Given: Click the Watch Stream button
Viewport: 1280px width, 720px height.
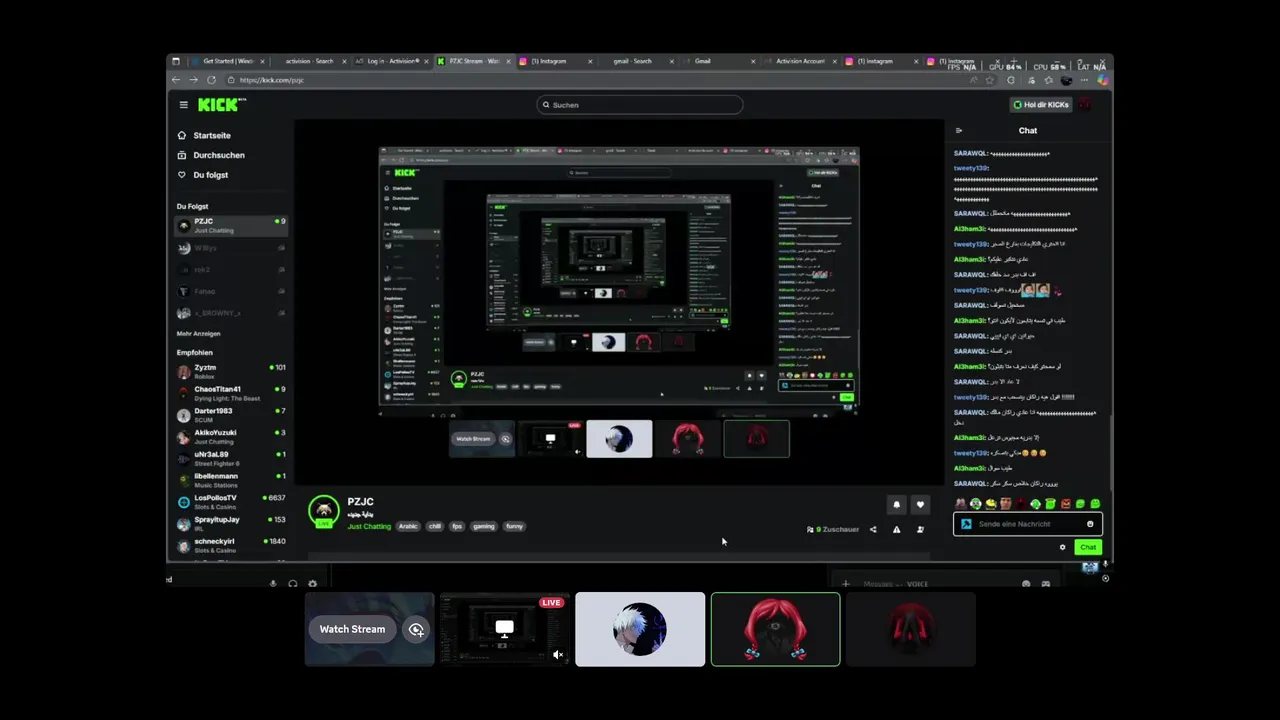Looking at the screenshot, I should [x=352, y=629].
